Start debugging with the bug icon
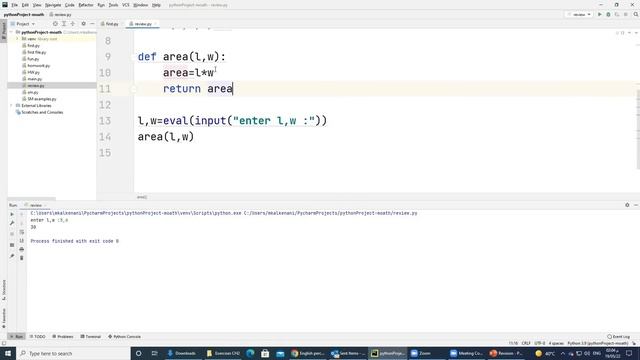 pyautogui.click(x=608, y=15)
